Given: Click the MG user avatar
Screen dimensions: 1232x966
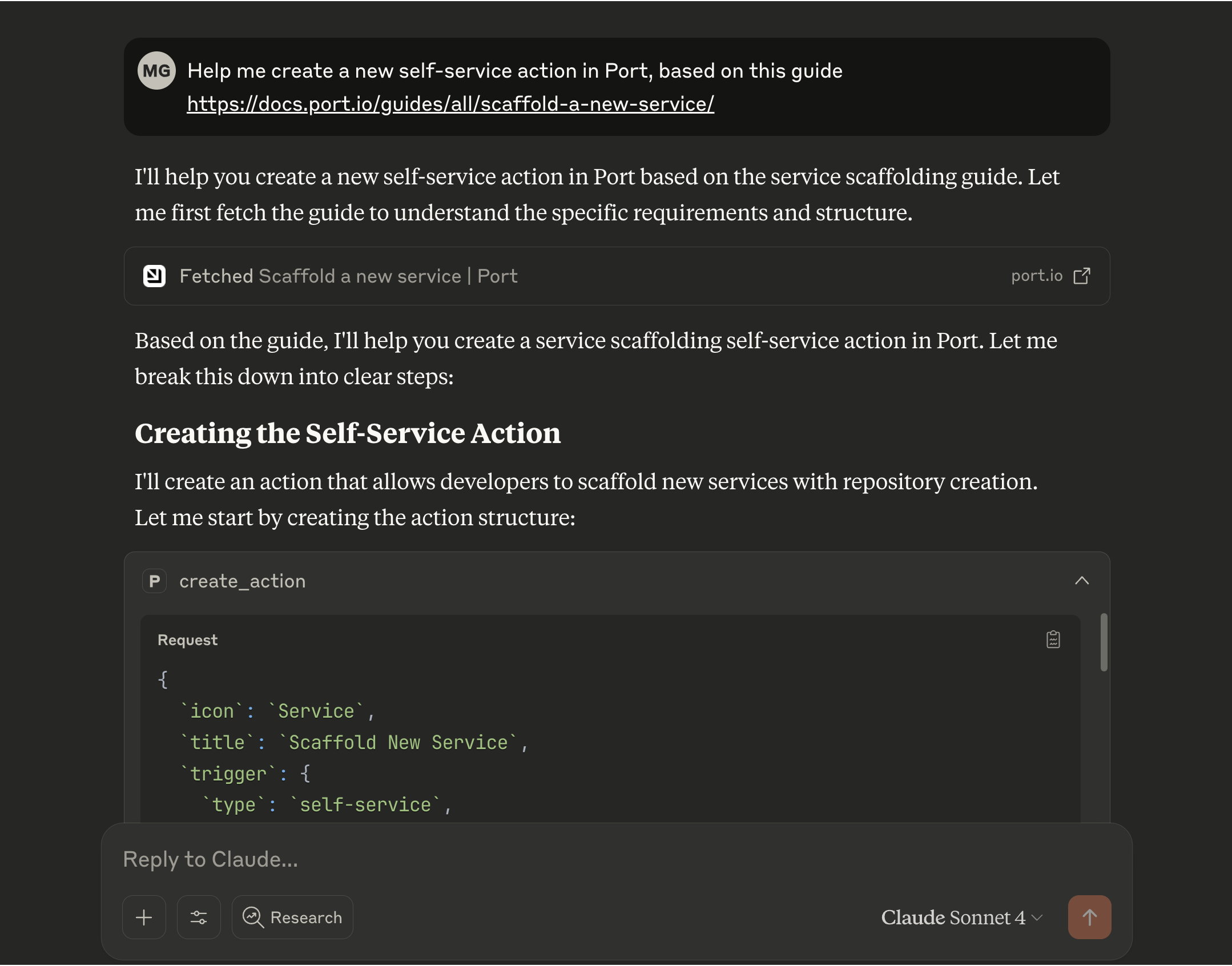Looking at the screenshot, I should (156, 71).
